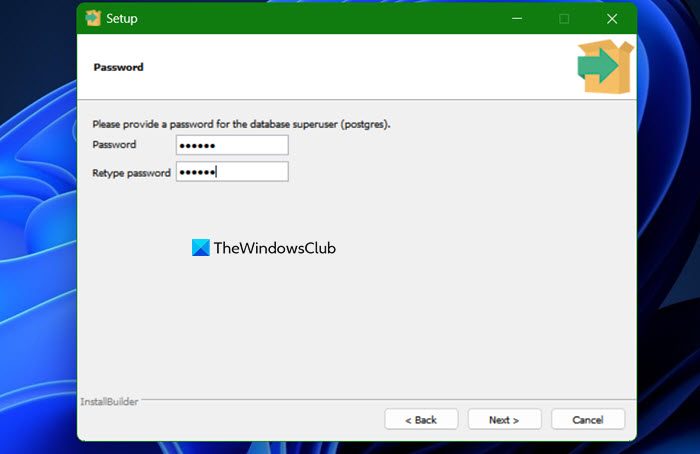Click the Setup title bar installer icon
The width and height of the screenshot is (700, 454).
pyautogui.click(x=93, y=18)
